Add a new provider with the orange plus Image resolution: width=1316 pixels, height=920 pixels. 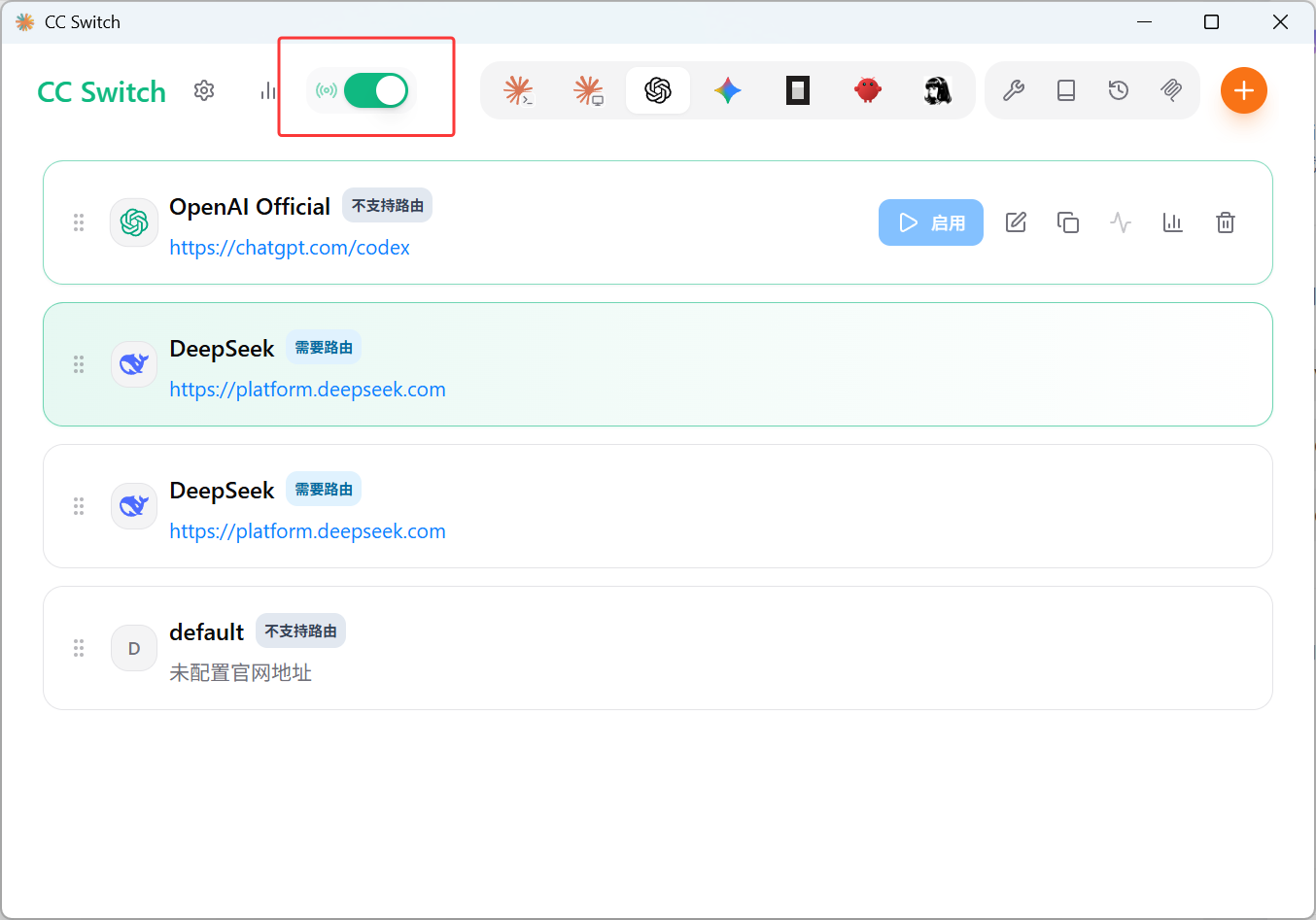(x=1244, y=90)
